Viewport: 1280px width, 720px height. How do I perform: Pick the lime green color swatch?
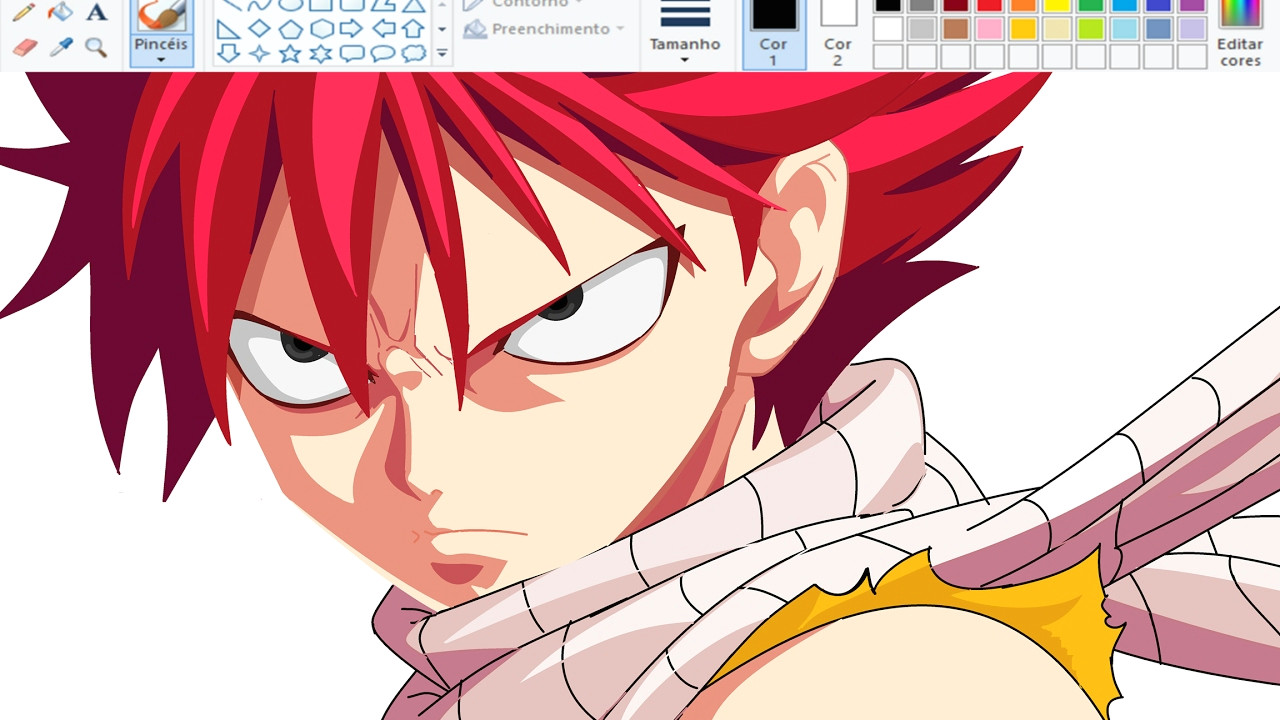1091,29
